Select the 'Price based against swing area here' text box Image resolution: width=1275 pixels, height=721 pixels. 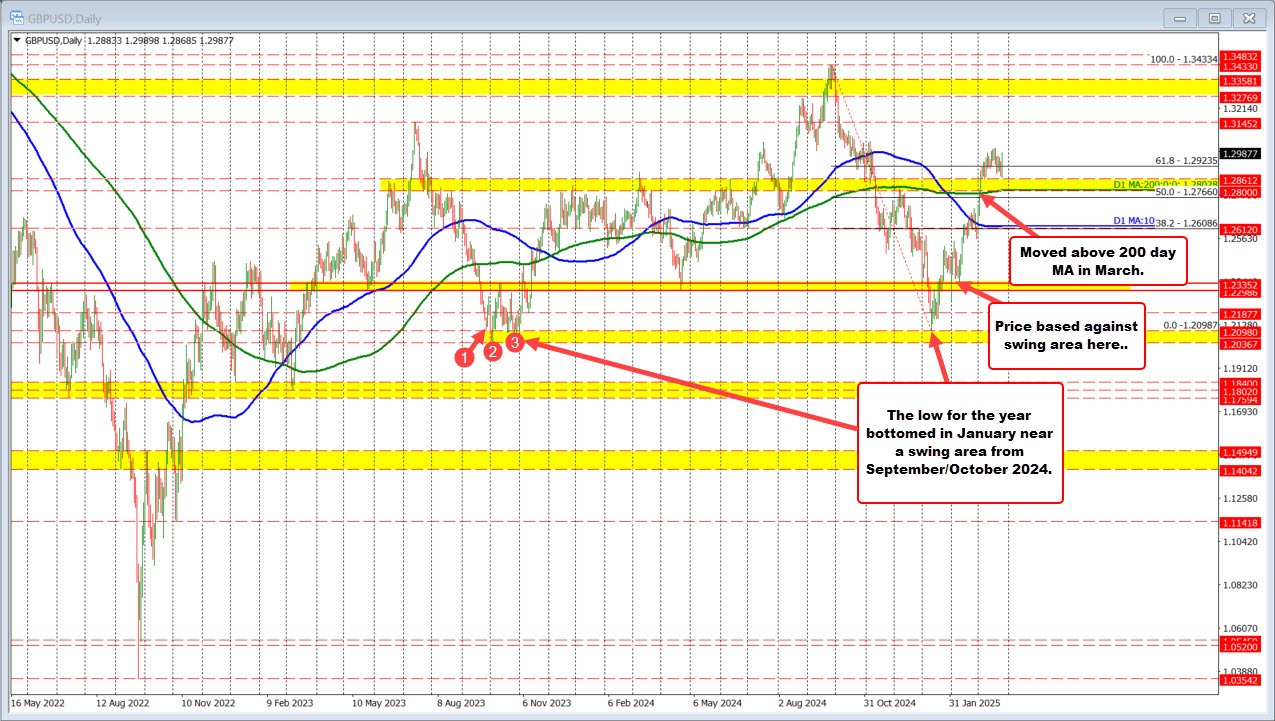1066,335
